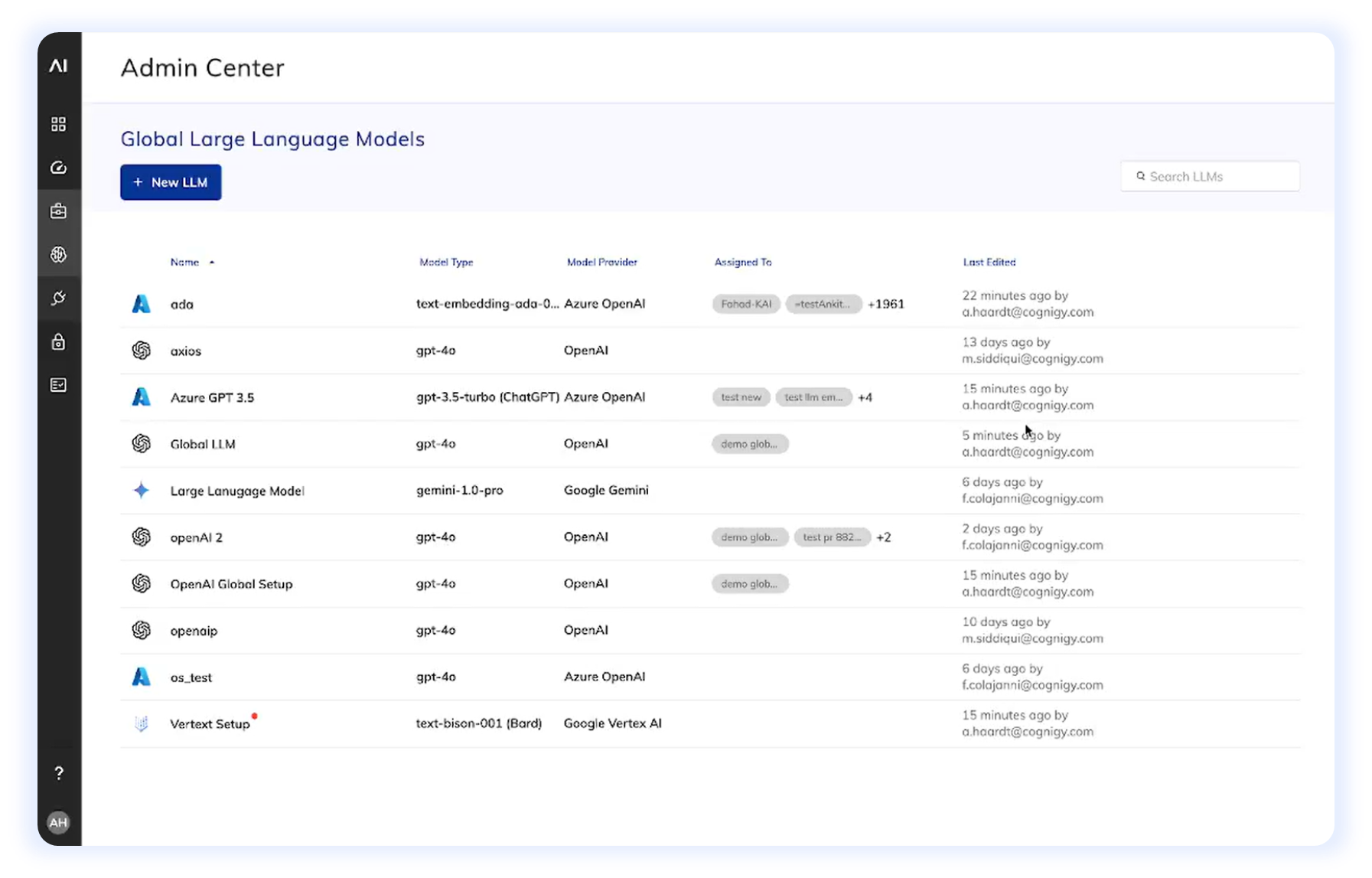Click the +2 overflow count in openAI 2 row
The width and height of the screenshot is (1372, 878).
(883, 537)
